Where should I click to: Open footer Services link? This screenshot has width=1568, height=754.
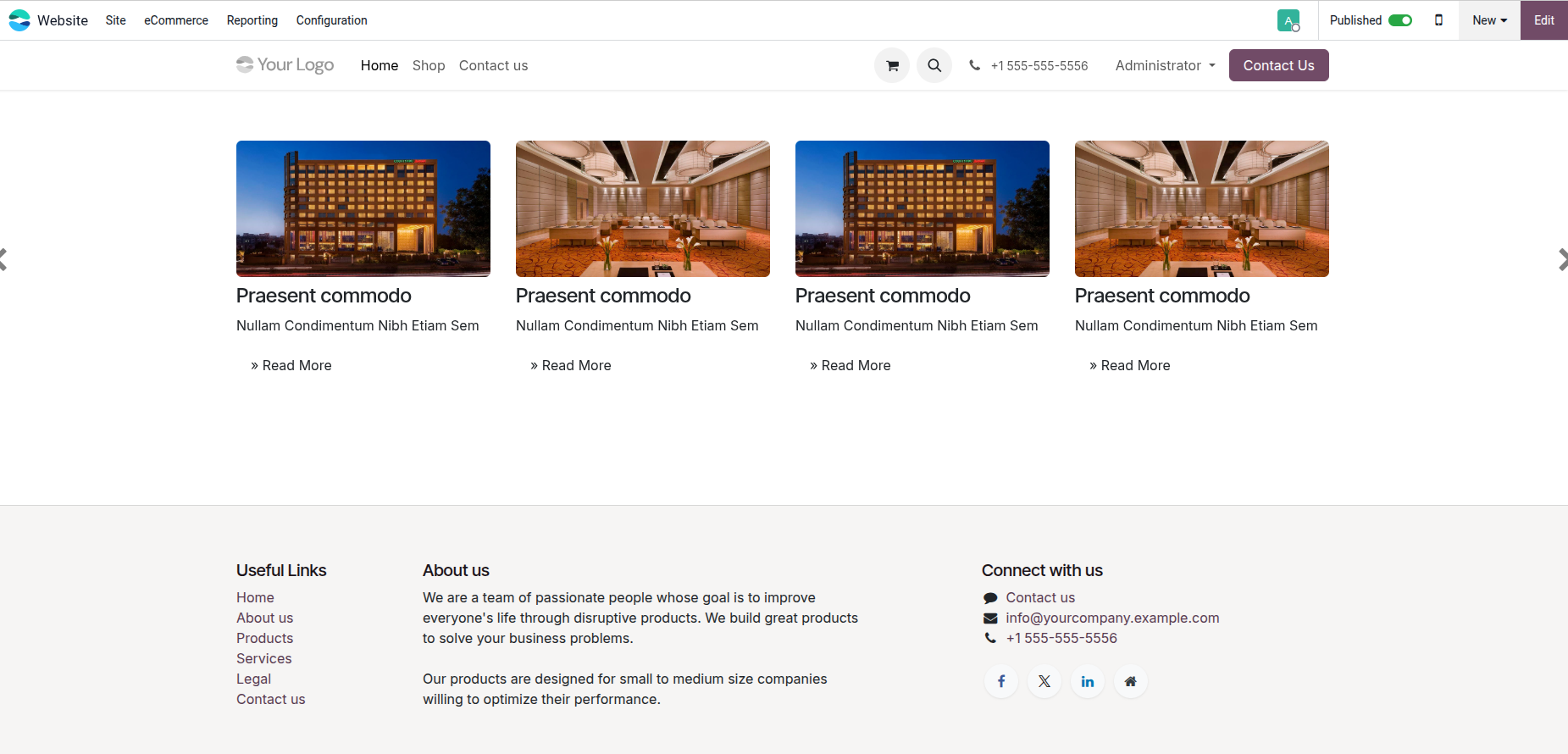(263, 658)
